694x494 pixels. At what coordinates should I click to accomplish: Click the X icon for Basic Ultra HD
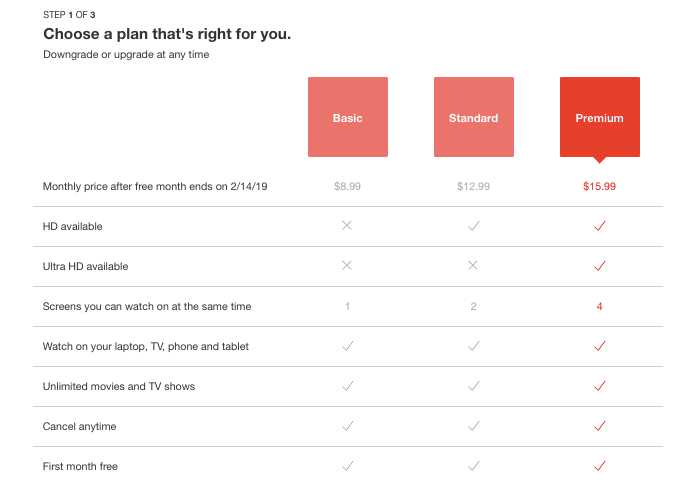[x=347, y=266]
